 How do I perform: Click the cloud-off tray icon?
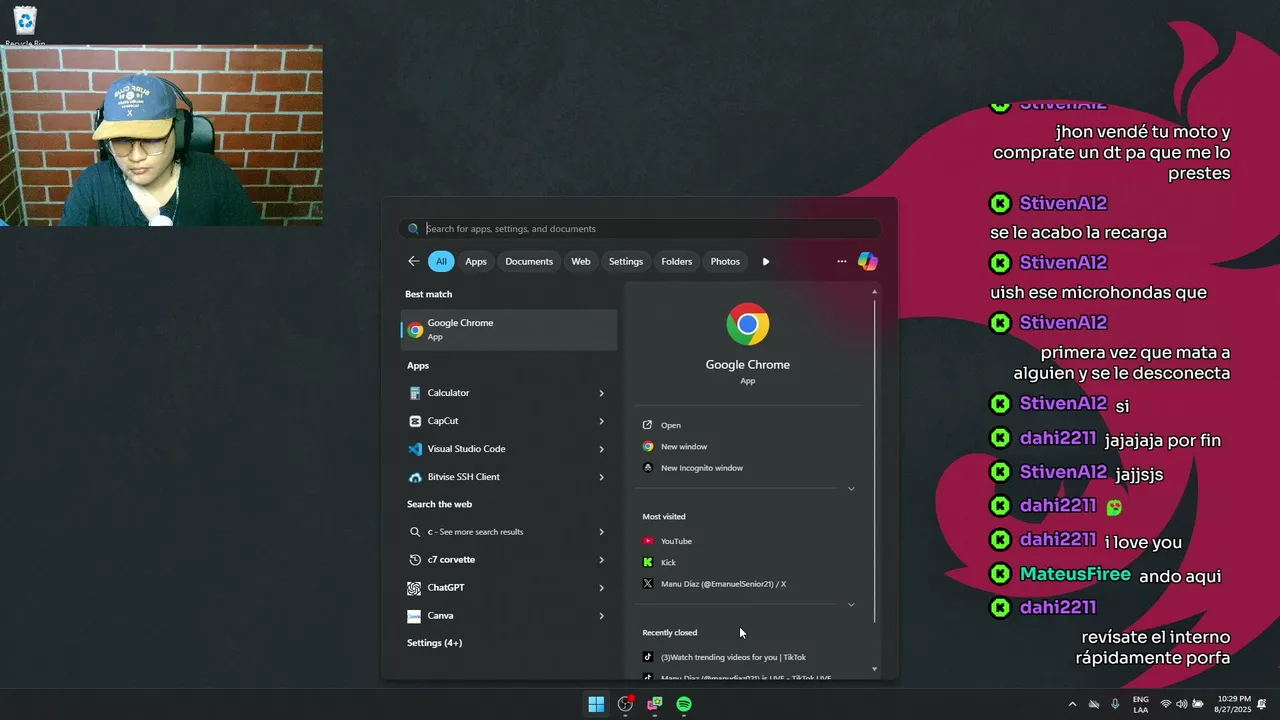[x=1094, y=704]
